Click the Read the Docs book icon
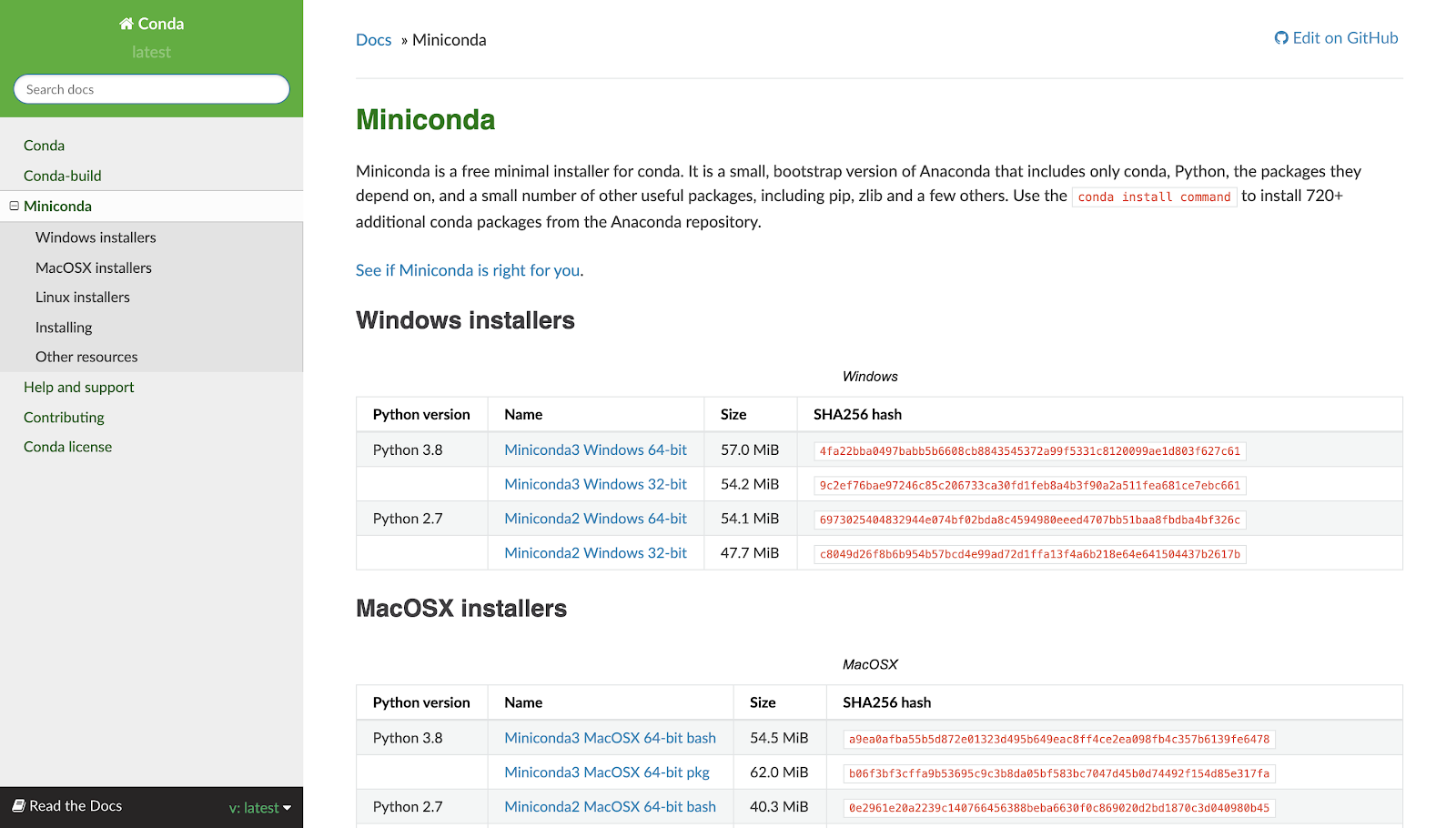Viewport: 1456px width, 828px height. [x=18, y=806]
